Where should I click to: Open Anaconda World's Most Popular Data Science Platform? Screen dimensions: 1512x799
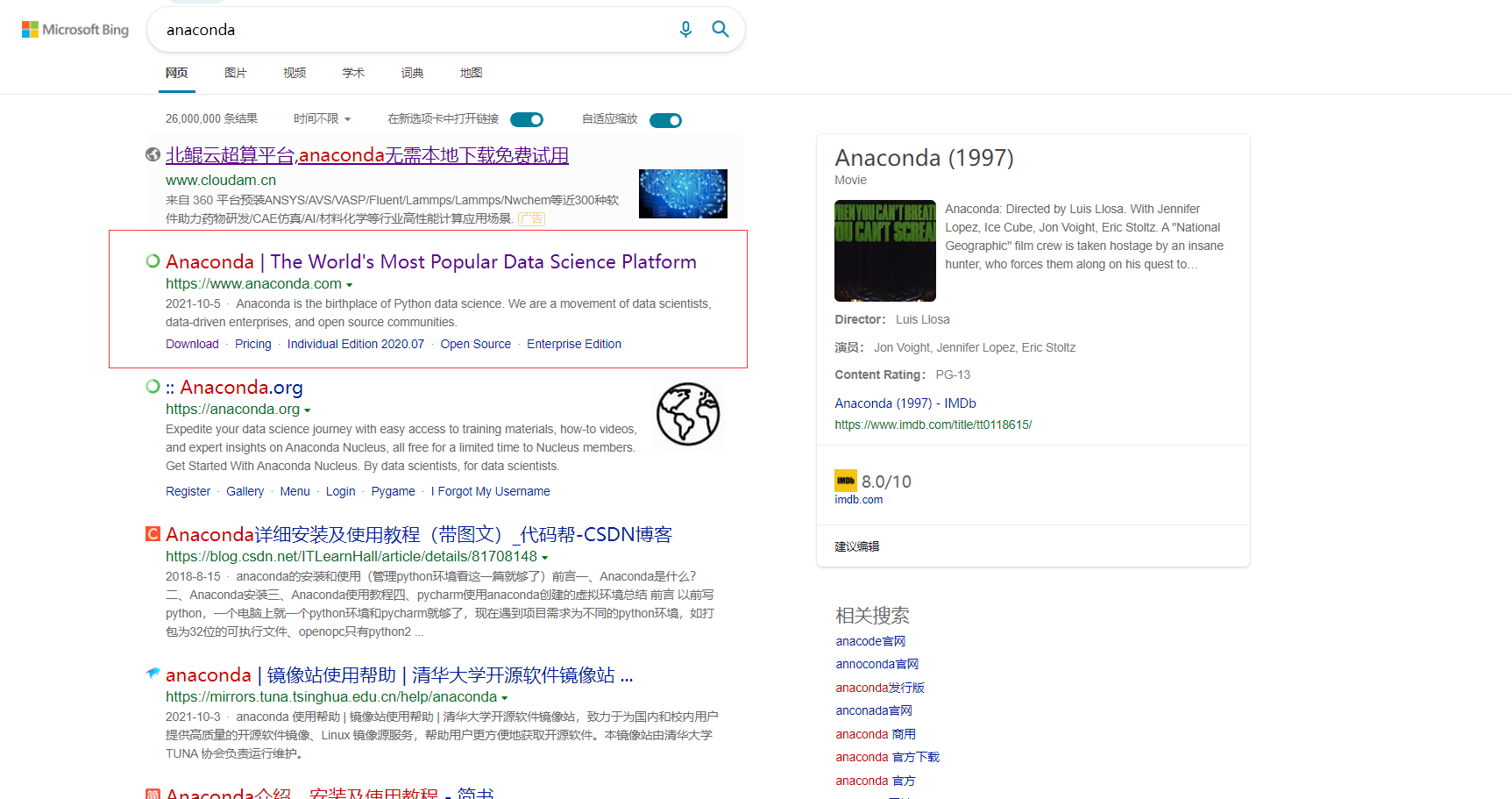431,261
